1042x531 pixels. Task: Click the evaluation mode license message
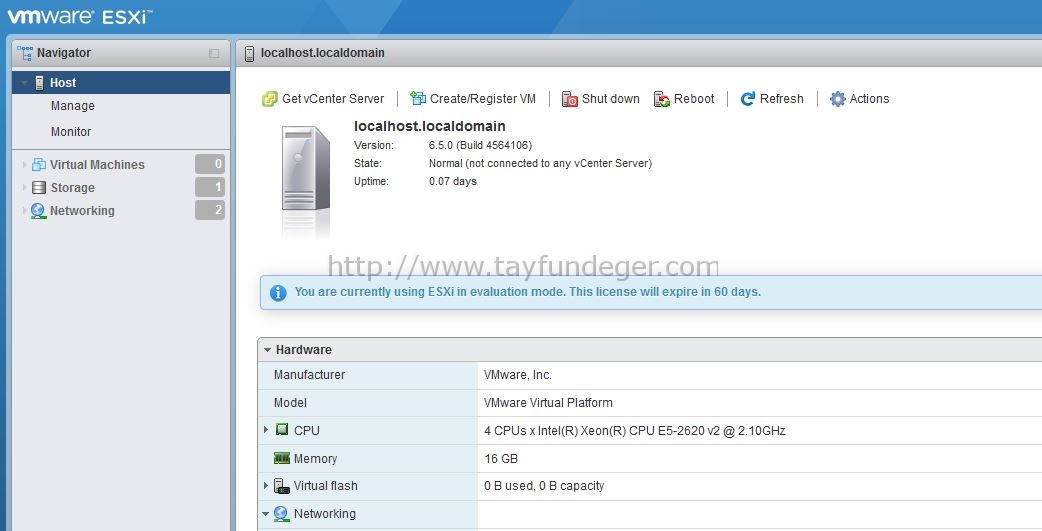click(528, 292)
